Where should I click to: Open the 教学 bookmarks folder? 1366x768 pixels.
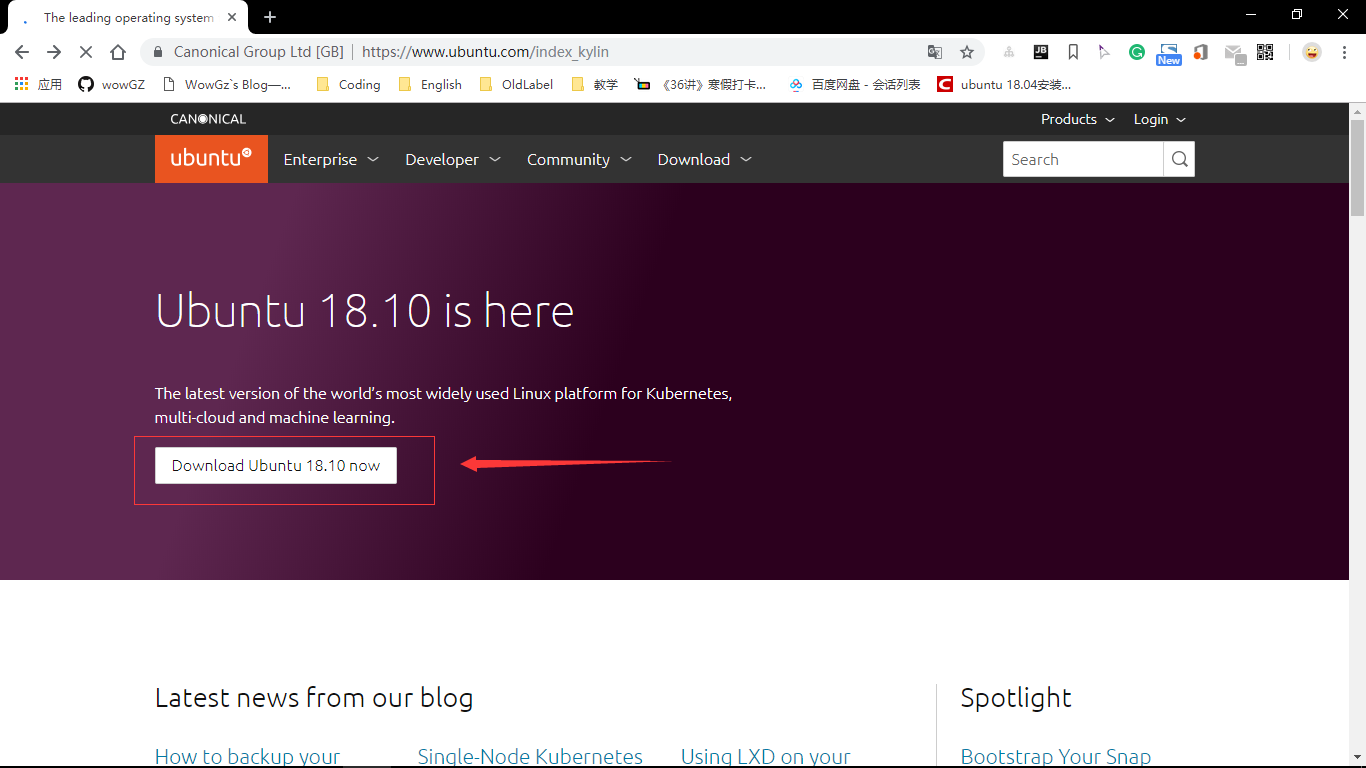[595, 85]
